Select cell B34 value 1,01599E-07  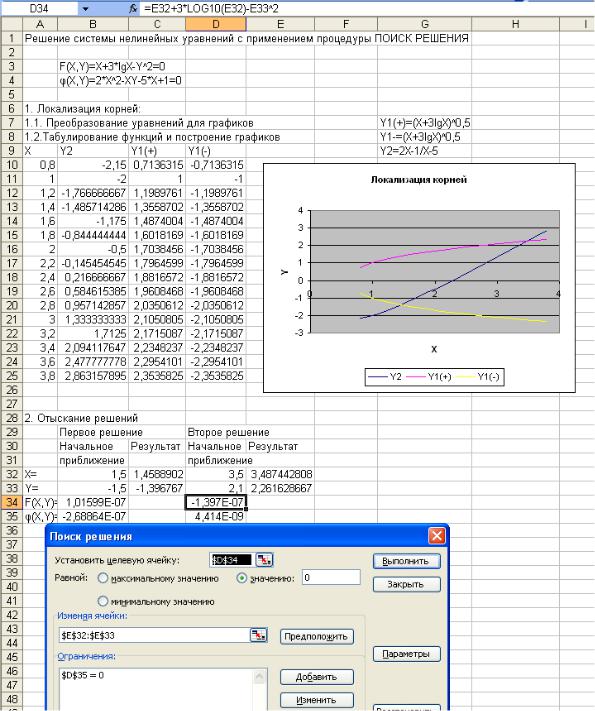93,502
